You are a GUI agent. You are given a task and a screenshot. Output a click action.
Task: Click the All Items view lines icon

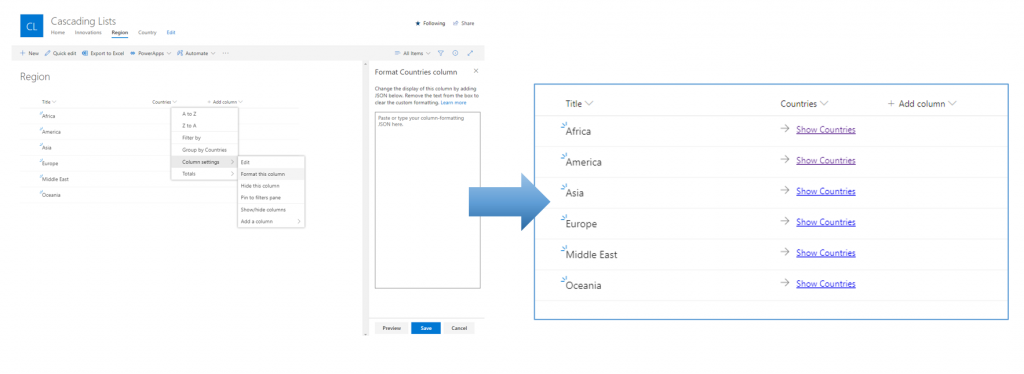pyautogui.click(x=397, y=54)
